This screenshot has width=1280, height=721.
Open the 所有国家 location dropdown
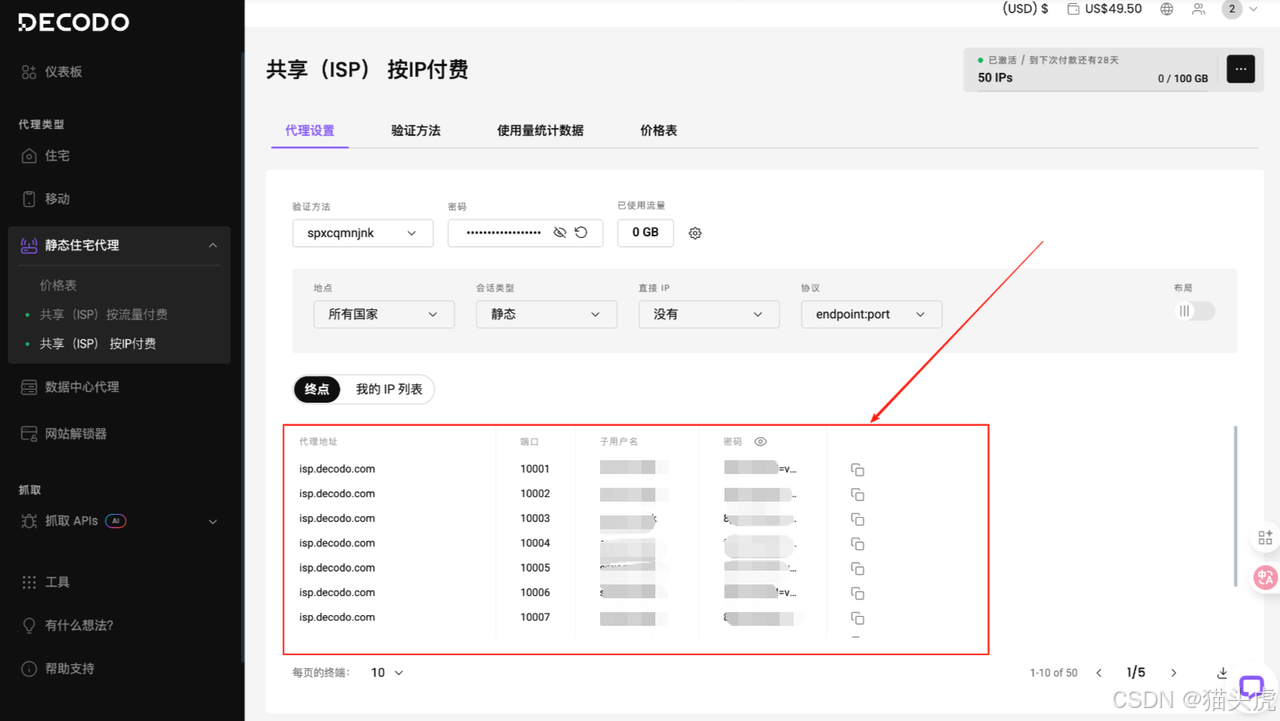[x=383, y=314]
